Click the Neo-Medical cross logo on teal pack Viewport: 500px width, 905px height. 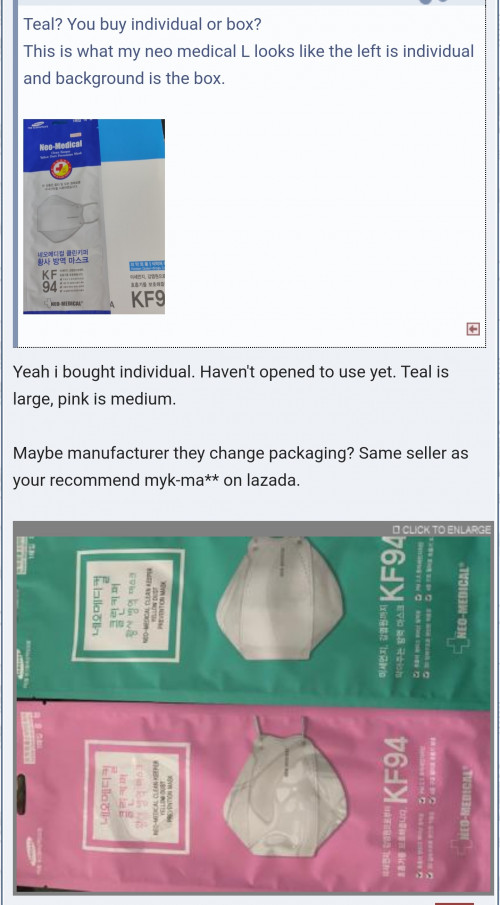pos(459,619)
